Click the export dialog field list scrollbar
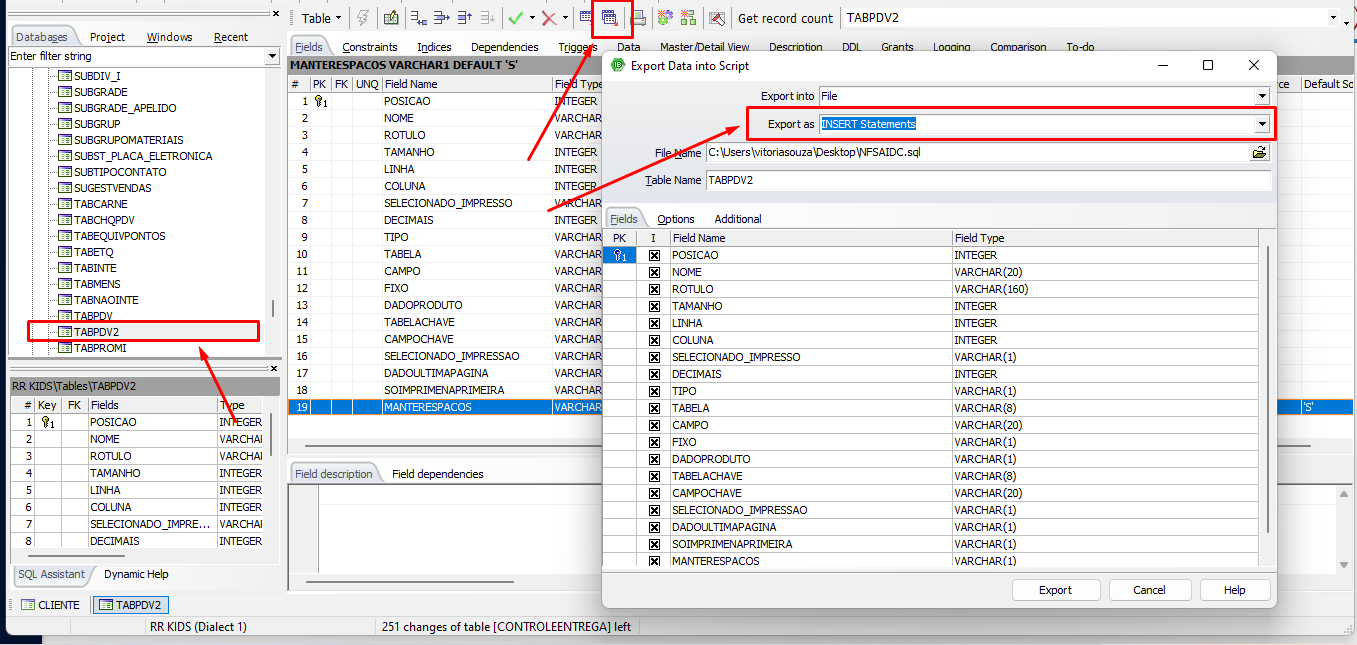The width and height of the screenshot is (1357, 645). pyautogui.click(x=1267, y=390)
